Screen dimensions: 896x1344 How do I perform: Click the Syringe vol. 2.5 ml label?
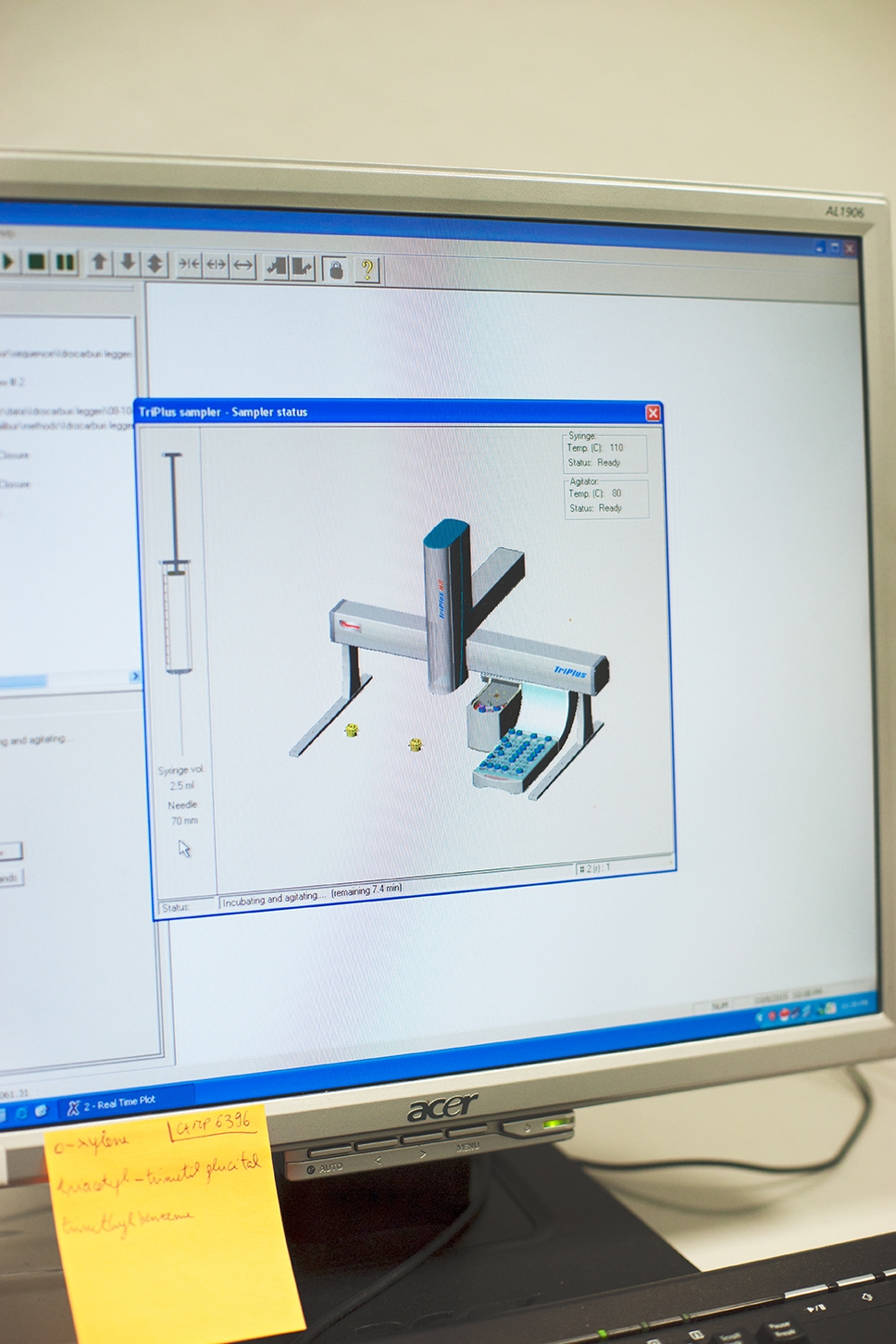[x=181, y=778]
